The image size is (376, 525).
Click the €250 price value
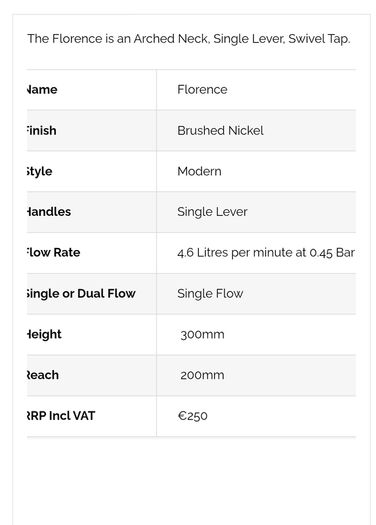coord(193,416)
